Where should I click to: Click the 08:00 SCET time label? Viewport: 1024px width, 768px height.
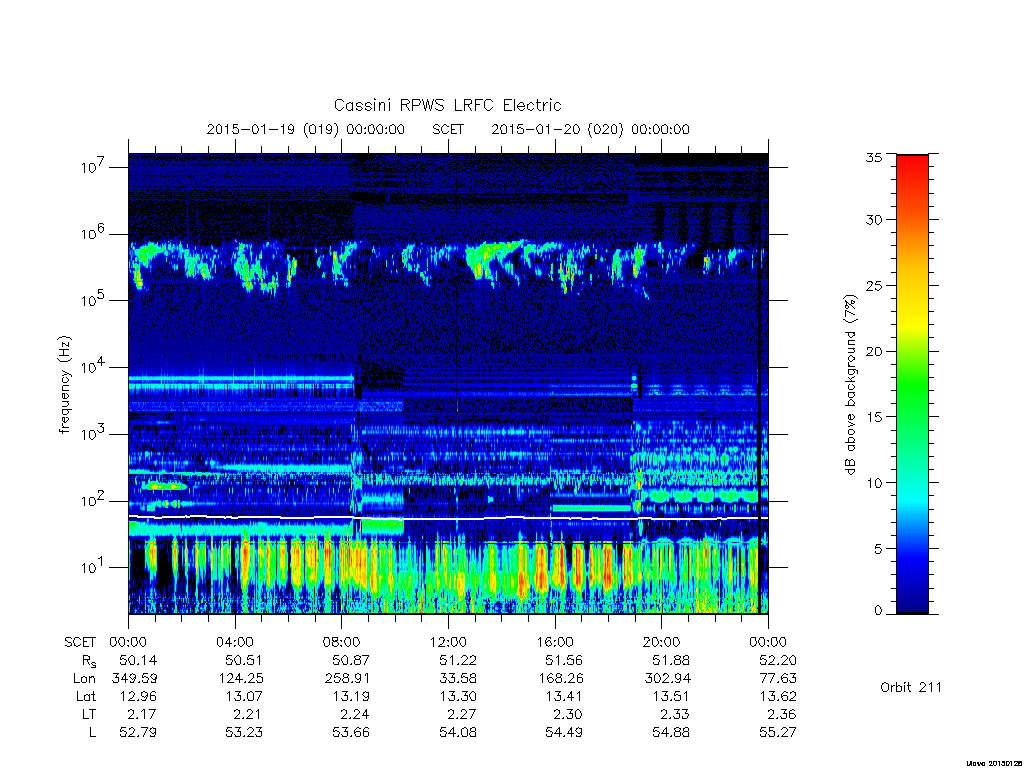click(x=342, y=642)
